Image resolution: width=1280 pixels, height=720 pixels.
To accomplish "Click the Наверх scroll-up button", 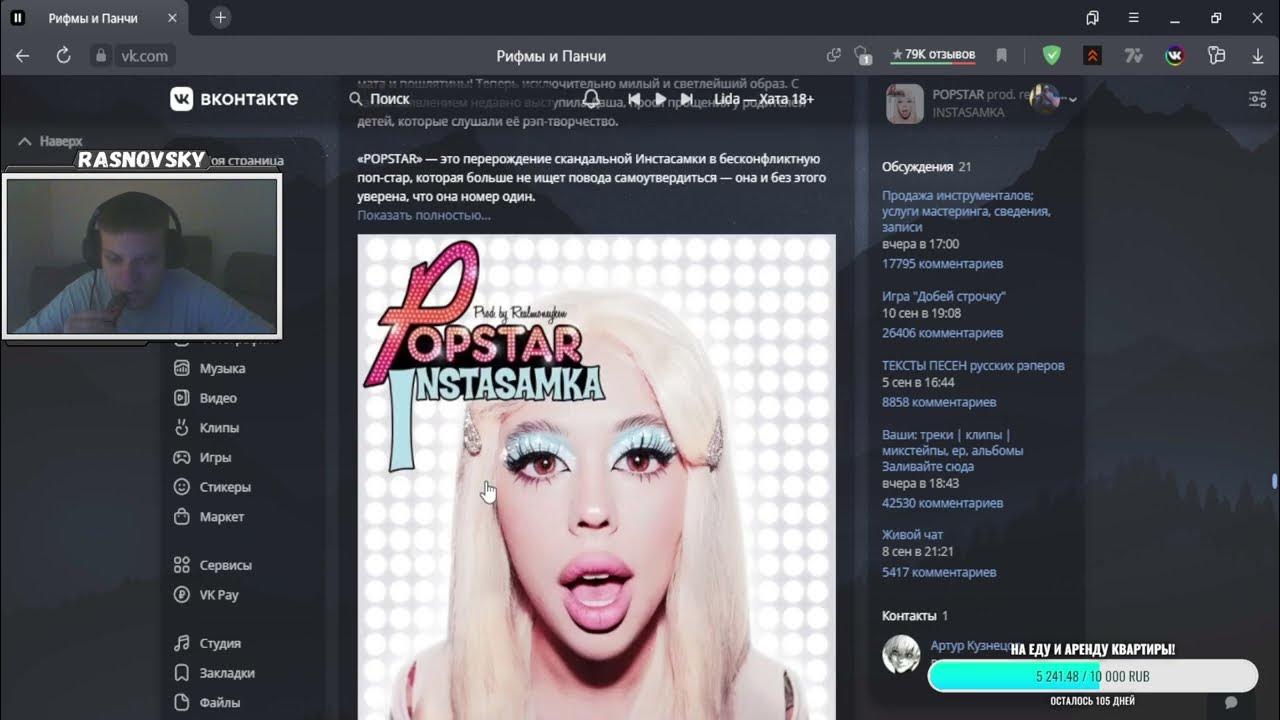I will click(x=51, y=142).
